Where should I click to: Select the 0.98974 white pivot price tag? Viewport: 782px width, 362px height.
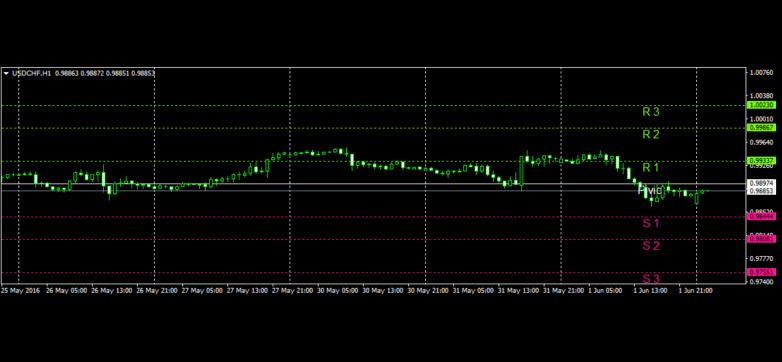pos(762,183)
